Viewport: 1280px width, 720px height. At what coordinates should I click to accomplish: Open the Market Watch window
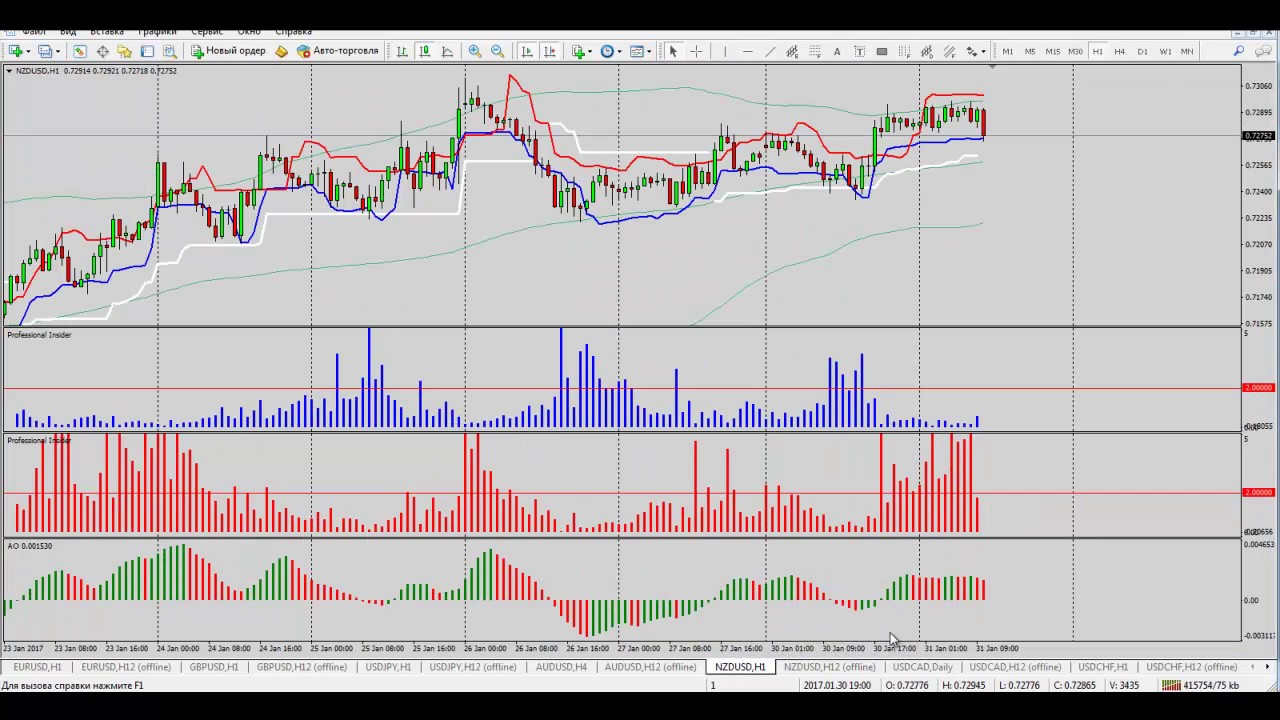(79, 51)
